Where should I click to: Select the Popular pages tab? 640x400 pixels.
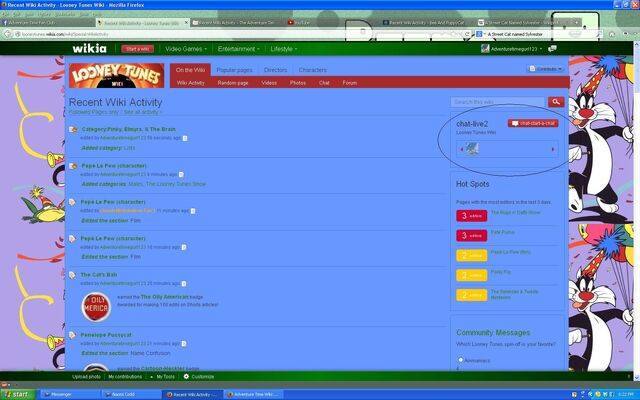234,70
